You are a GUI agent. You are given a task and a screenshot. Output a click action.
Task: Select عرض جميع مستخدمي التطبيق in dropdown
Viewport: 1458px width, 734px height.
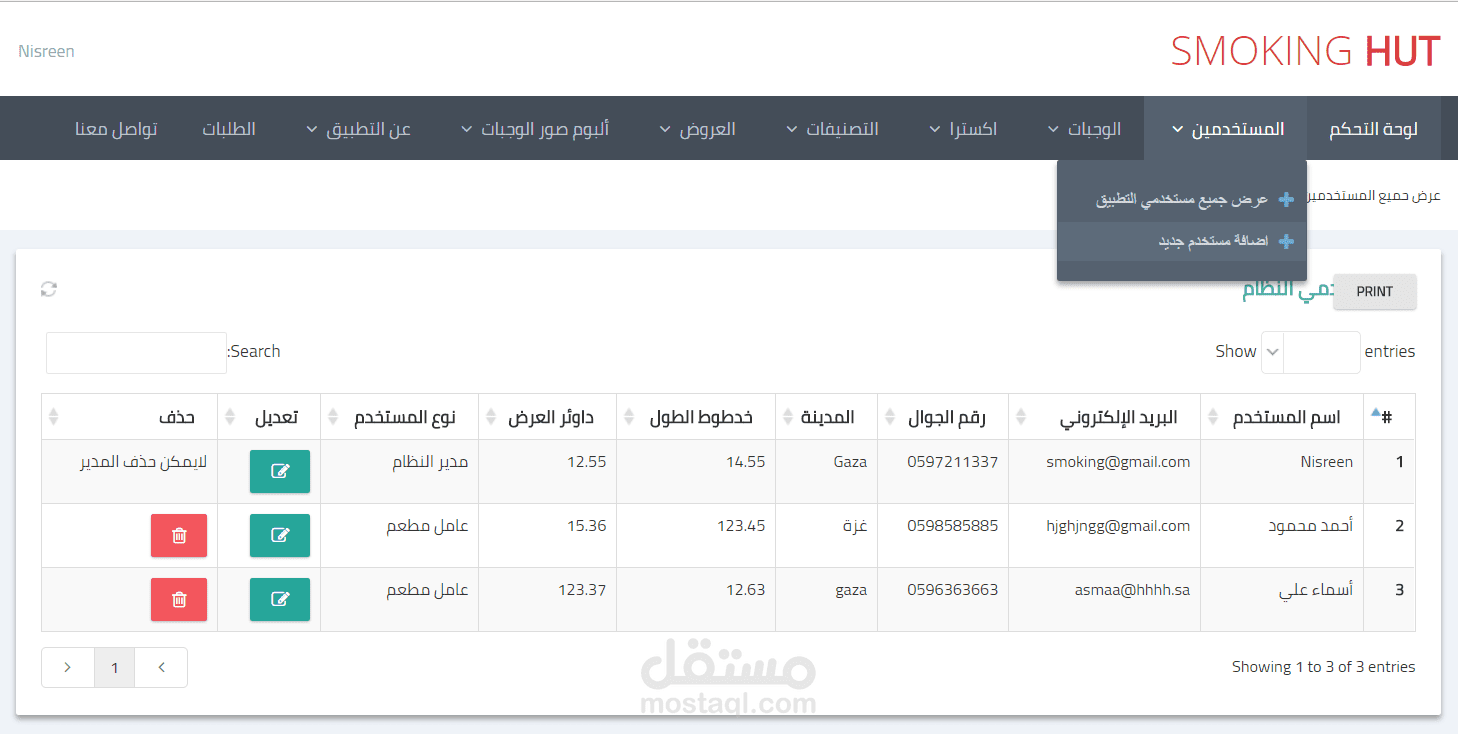click(x=1182, y=199)
